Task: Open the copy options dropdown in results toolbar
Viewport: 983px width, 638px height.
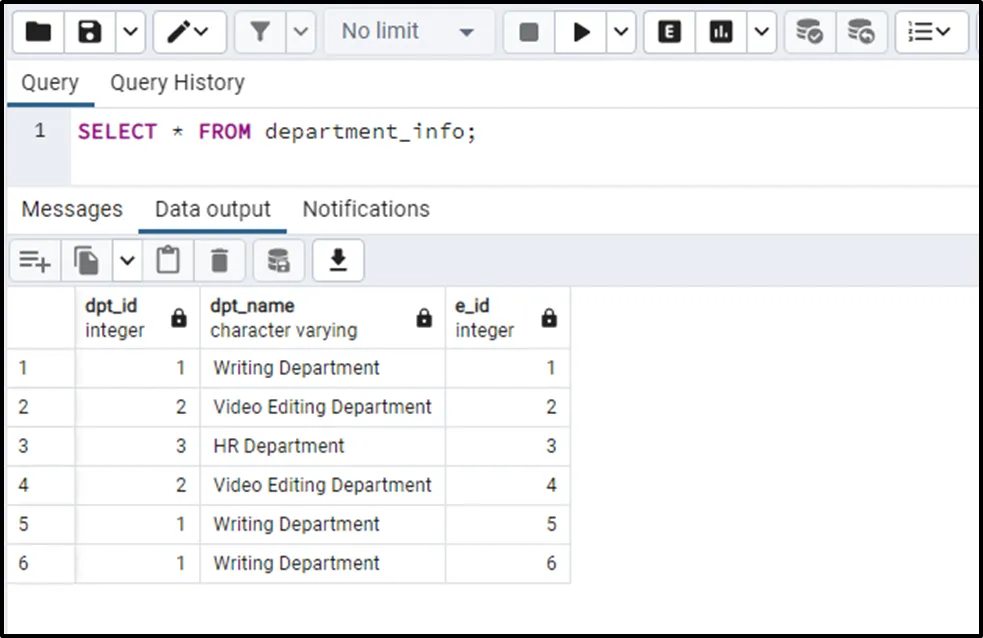Action: pyautogui.click(x=127, y=261)
